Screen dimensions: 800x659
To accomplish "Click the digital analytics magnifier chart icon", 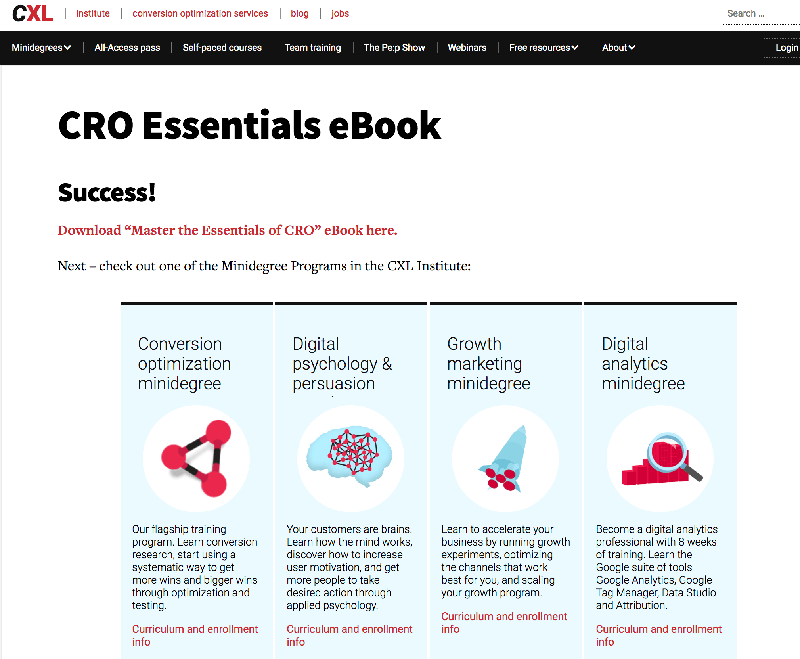I will (x=660, y=458).
